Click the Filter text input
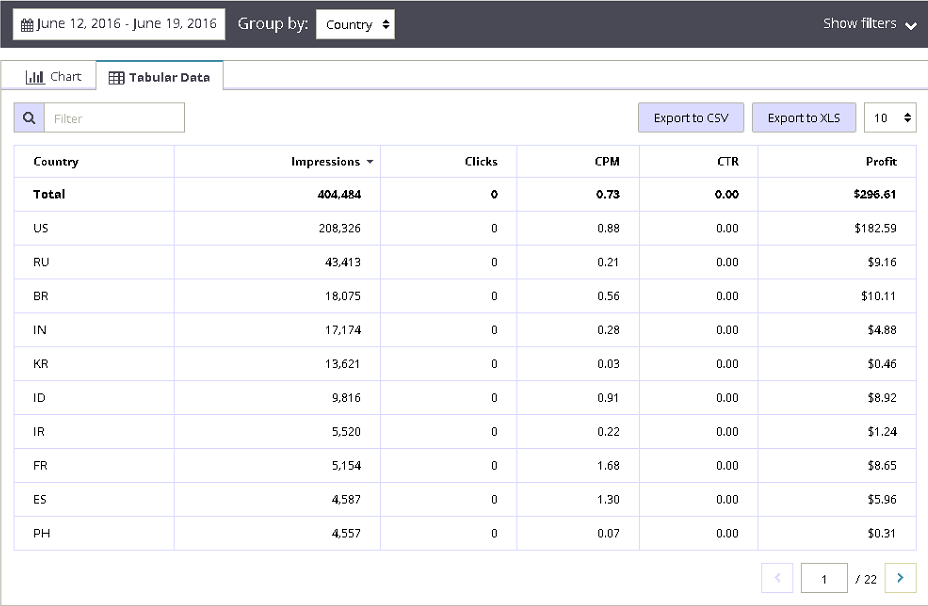The width and height of the screenshot is (928, 606). [x=114, y=118]
